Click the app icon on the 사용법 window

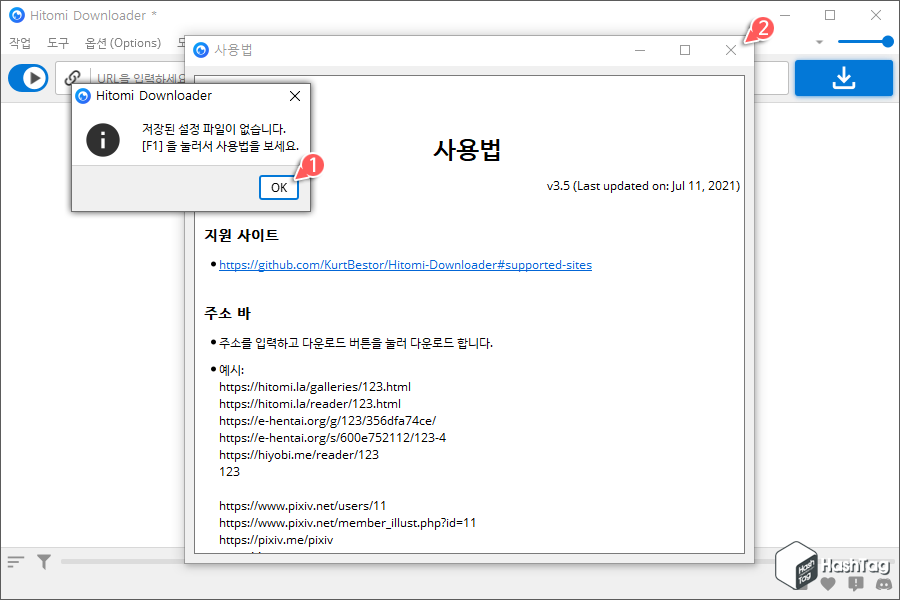(x=201, y=49)
